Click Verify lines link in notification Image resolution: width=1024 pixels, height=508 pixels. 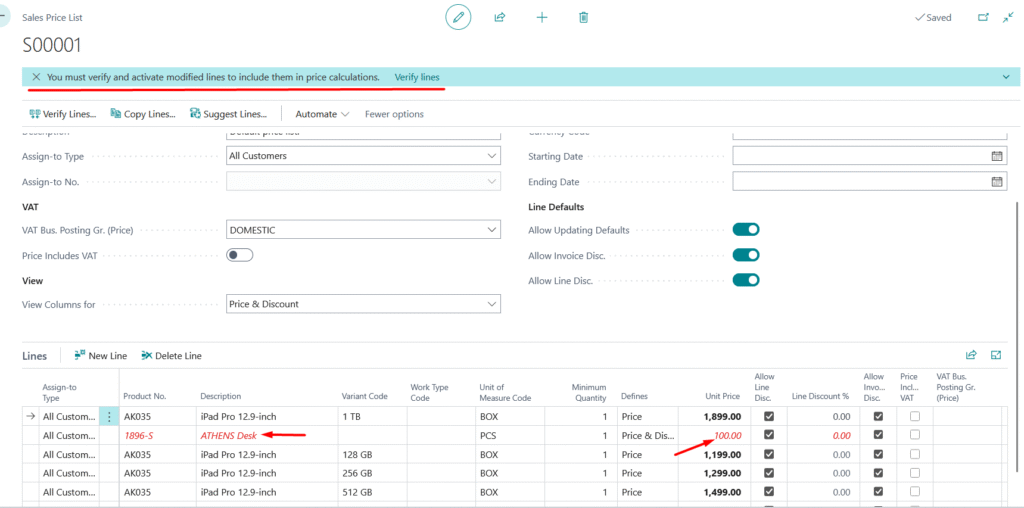coord(417,77)
